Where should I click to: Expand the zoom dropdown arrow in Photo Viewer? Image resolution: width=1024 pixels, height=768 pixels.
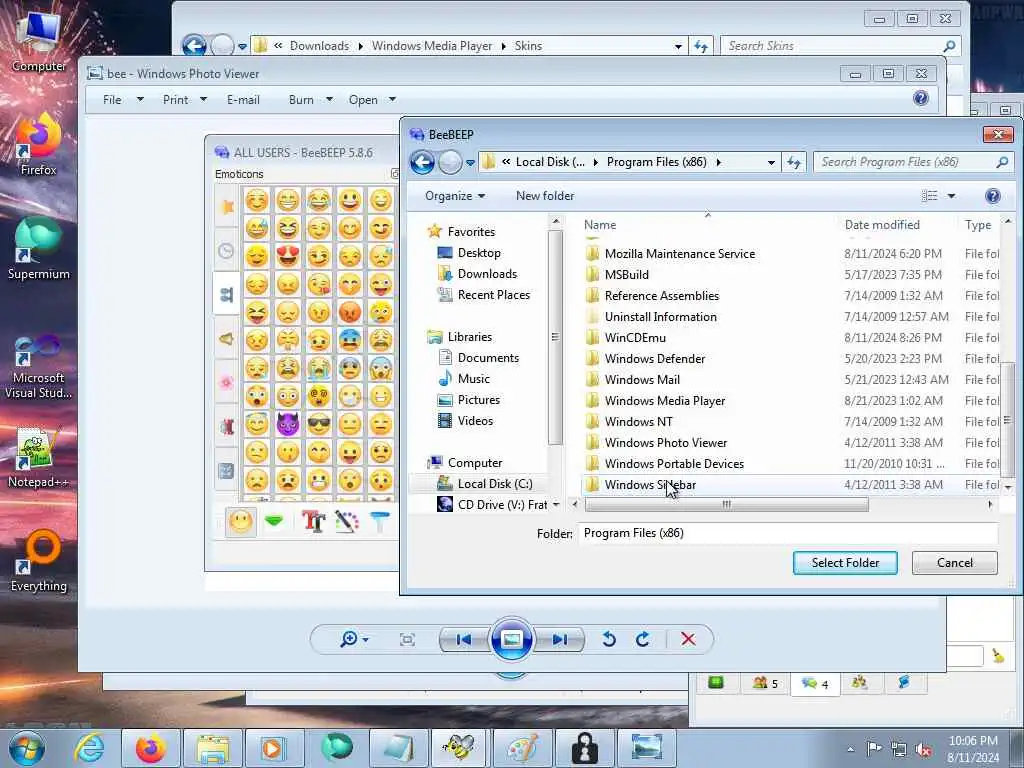coord(365,639)
